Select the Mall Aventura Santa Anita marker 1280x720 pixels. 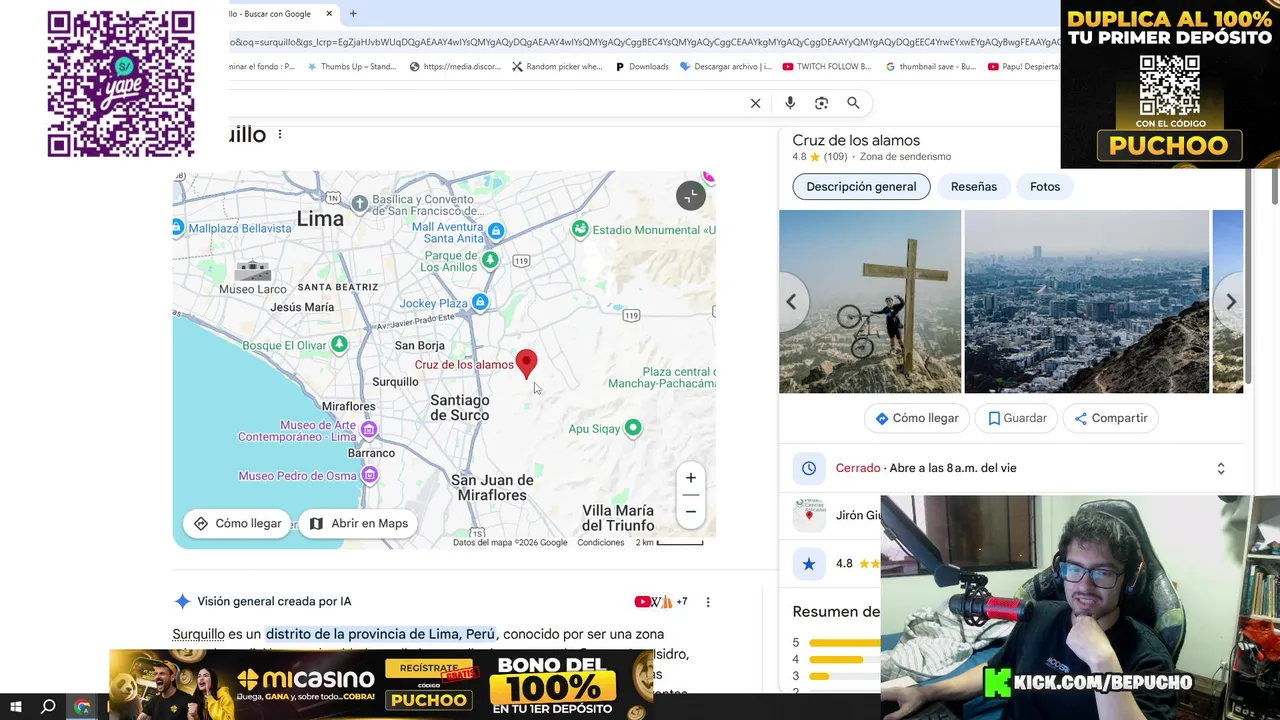(495, 232)
